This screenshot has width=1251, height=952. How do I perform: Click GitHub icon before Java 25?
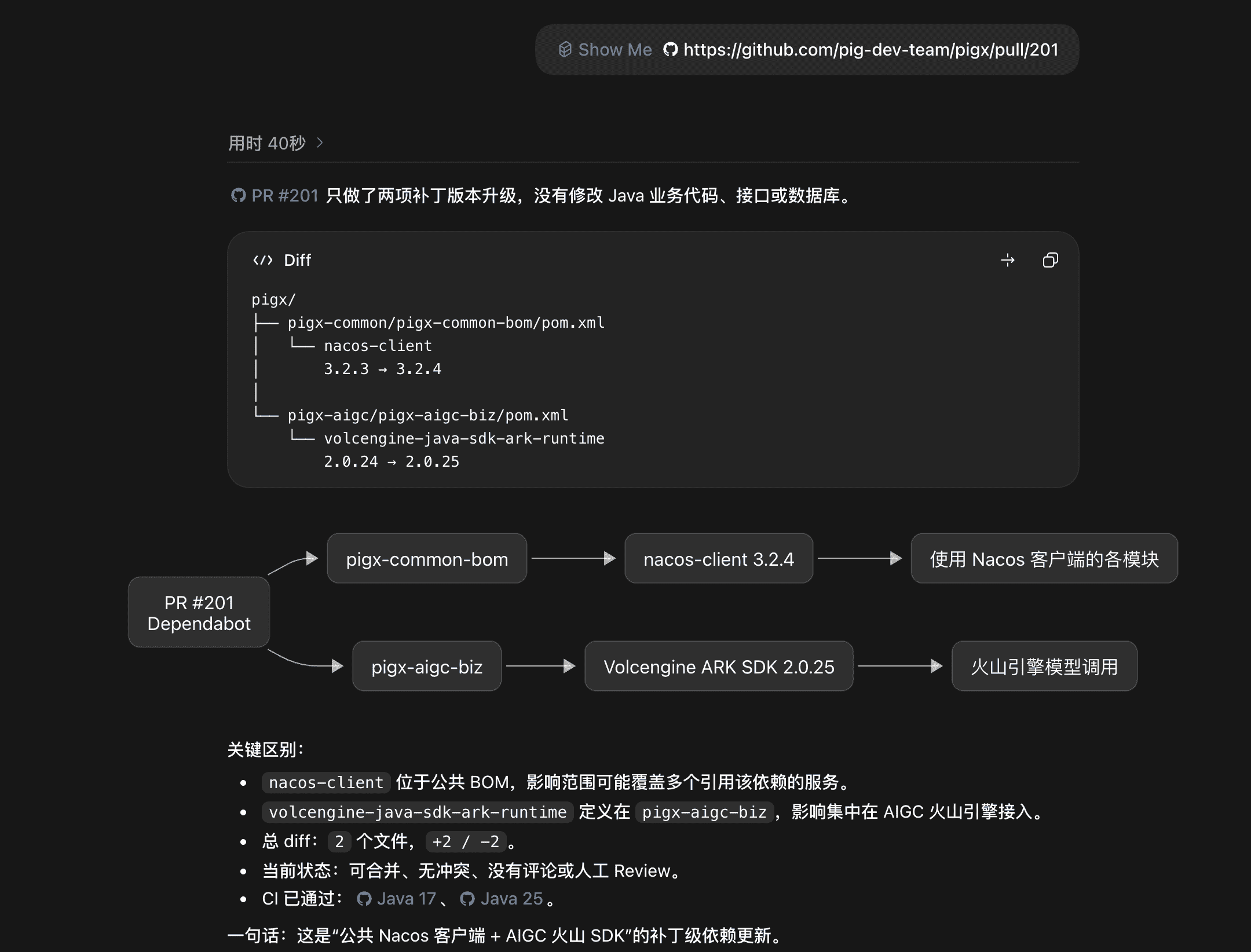coord(467,899)
